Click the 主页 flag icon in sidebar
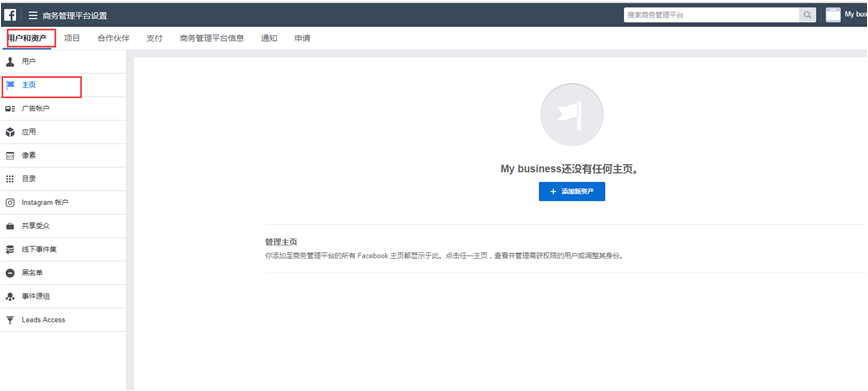The width and height of the screenshot is (868, 391). (x=10, y=85)
